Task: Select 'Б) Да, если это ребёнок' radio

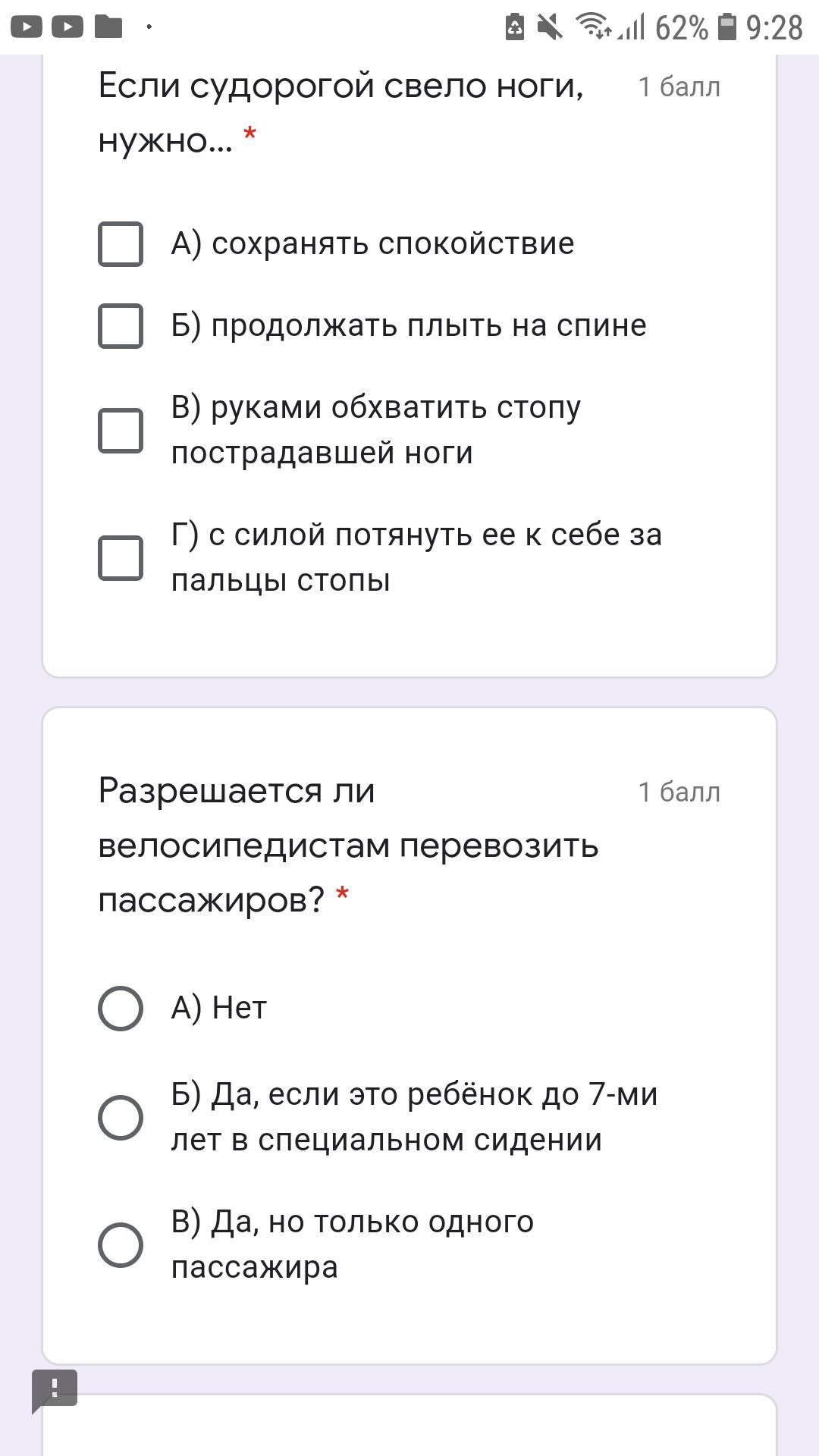Action: 121,1117
